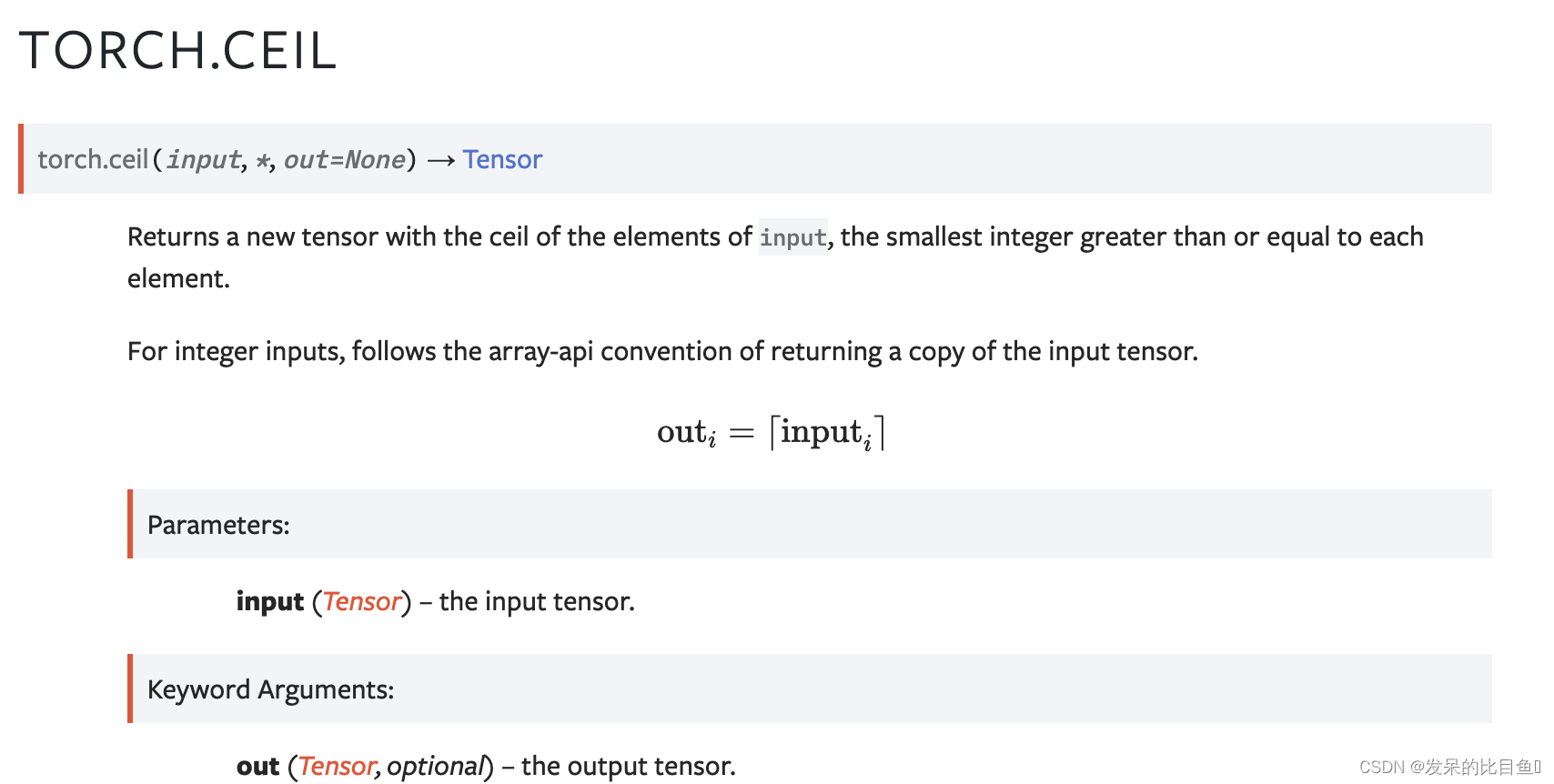
Task: Click the TORCH.CEIL page heading
Action: pos(178,50)
